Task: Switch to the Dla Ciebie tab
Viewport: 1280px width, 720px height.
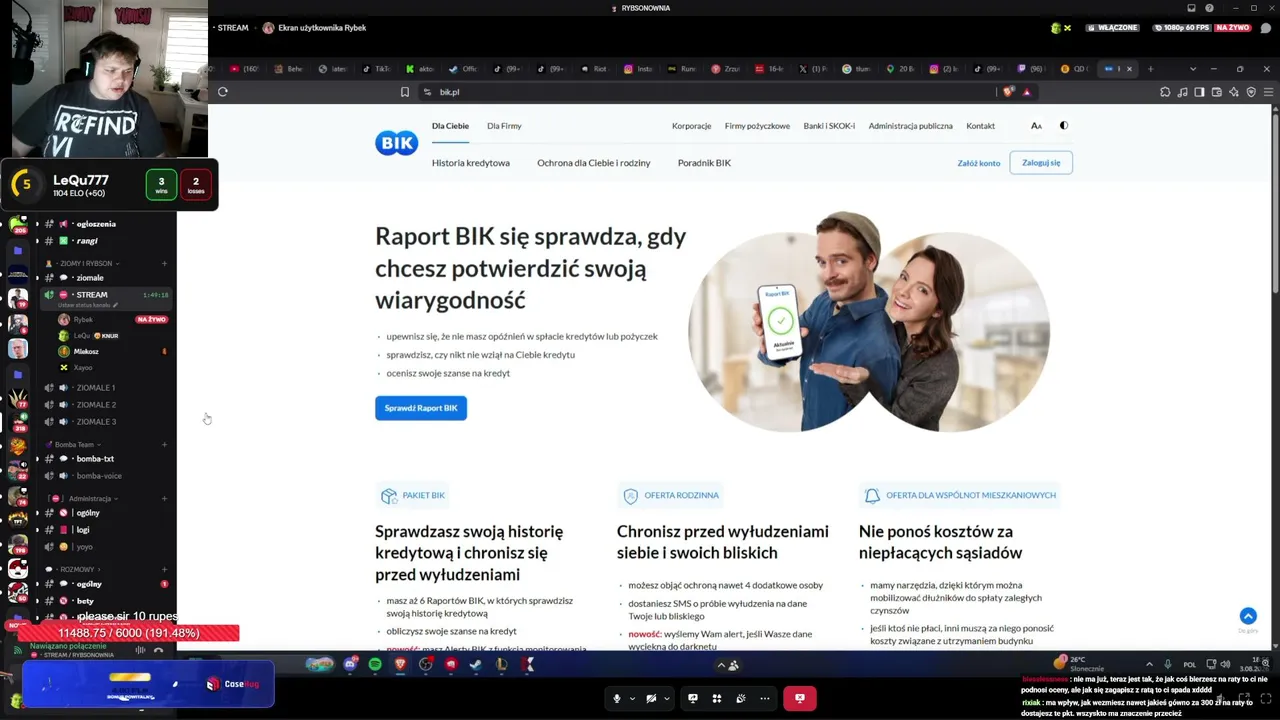Action: point(450,126)
